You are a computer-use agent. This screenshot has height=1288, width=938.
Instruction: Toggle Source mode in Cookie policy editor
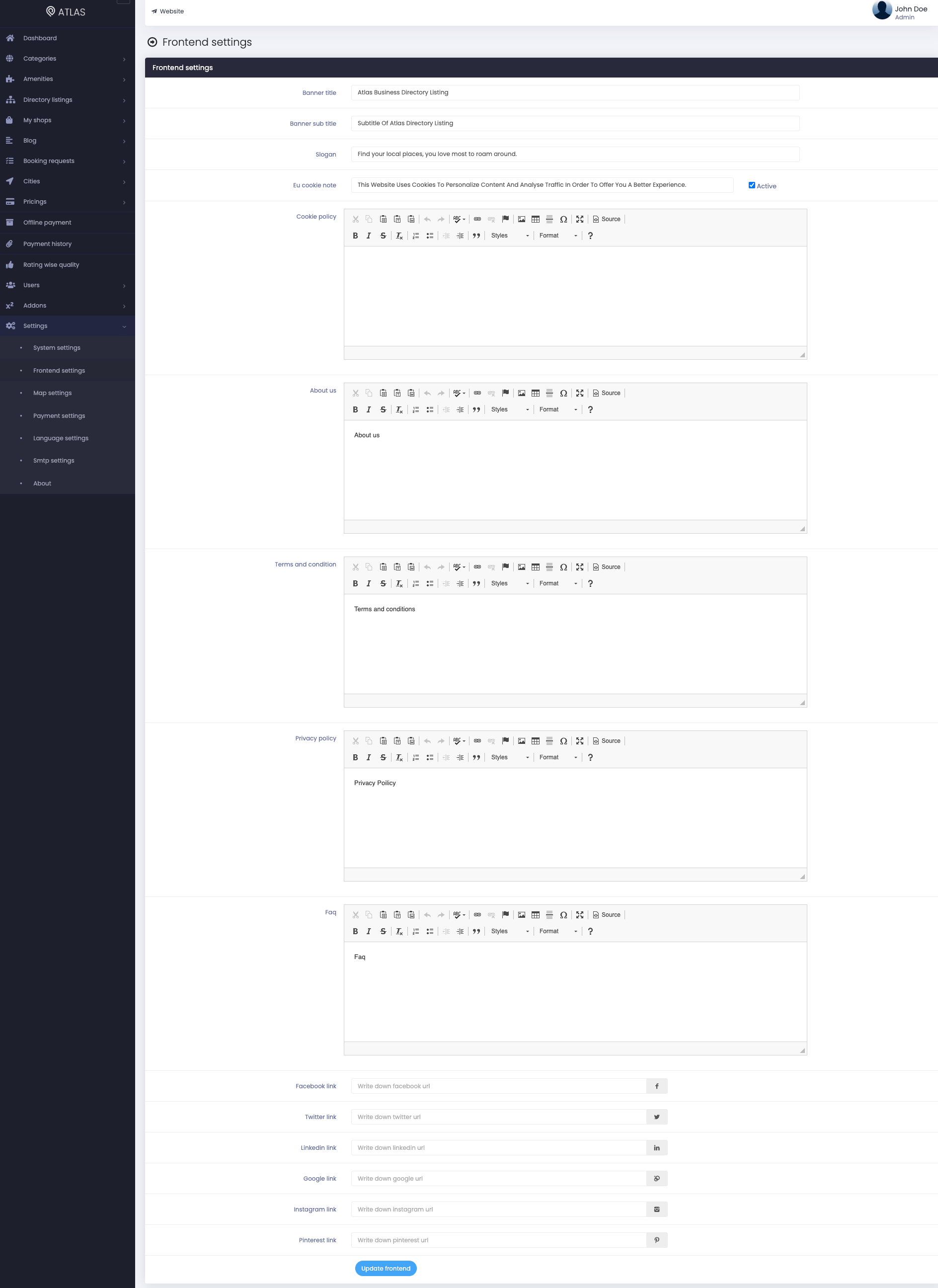click(x=607, y=219)
